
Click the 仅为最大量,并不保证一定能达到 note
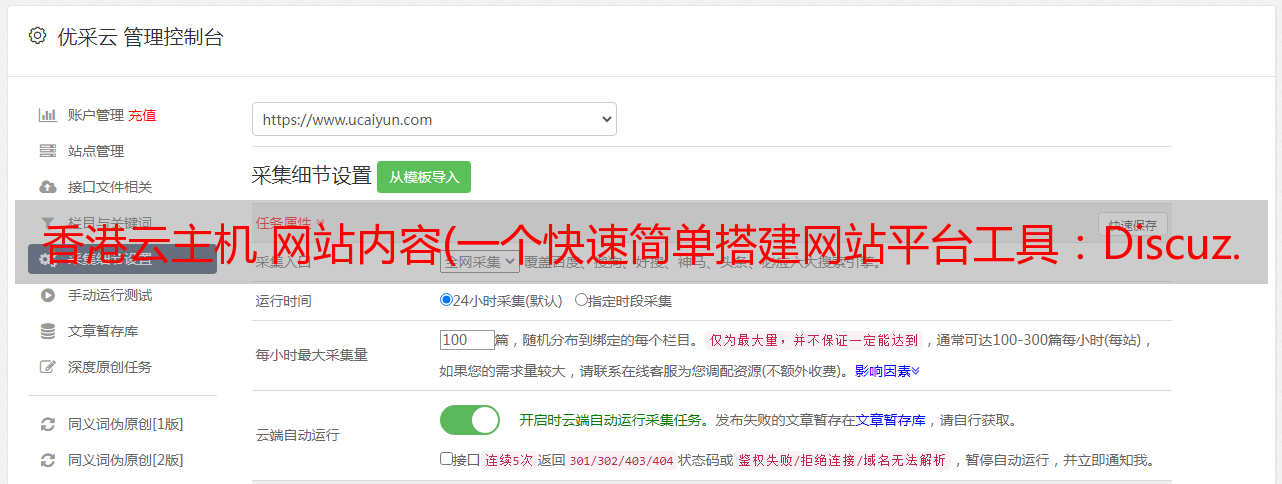coord(815,340)
